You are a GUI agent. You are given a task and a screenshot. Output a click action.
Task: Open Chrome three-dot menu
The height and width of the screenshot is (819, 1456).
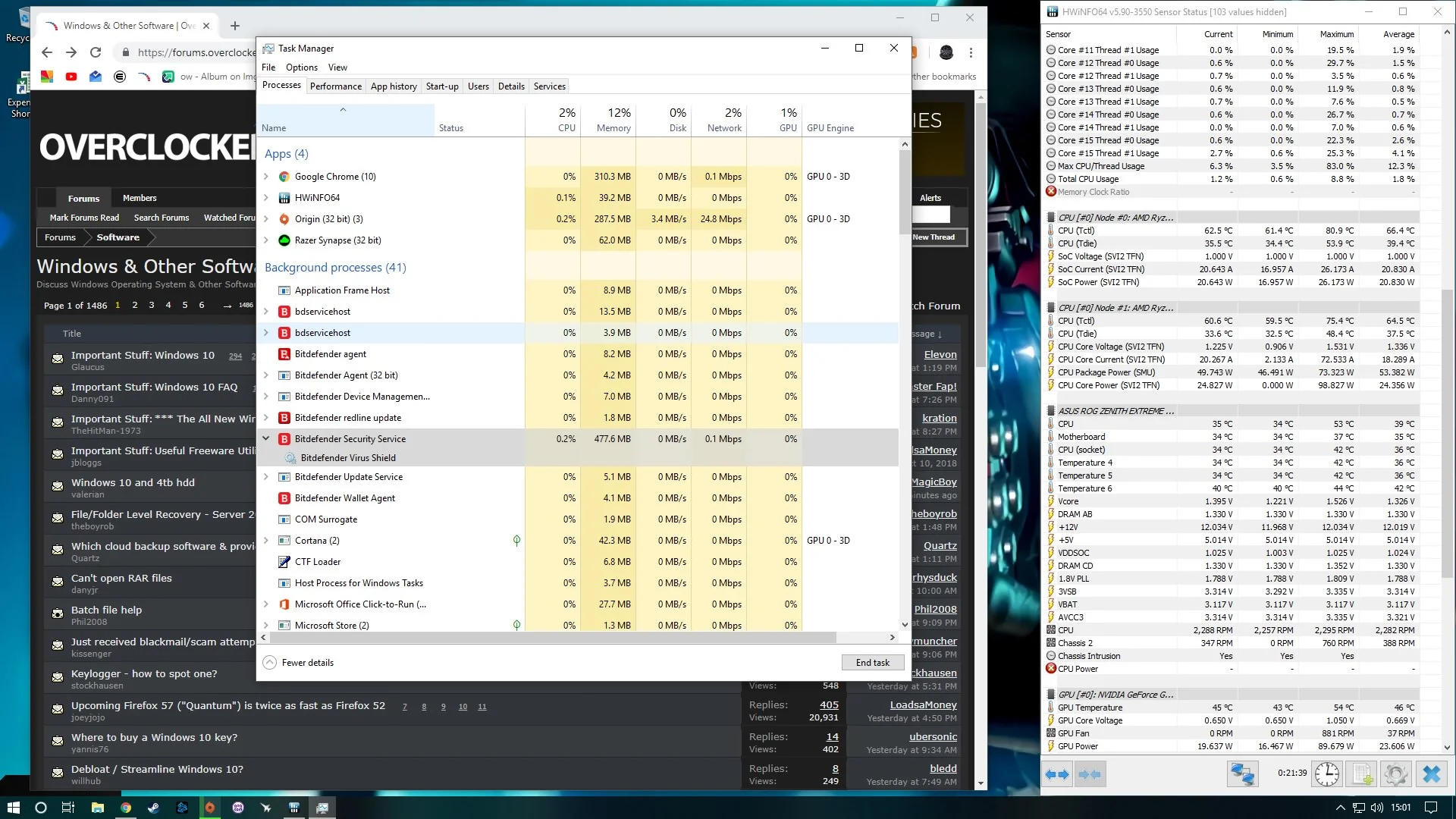click(971, 52)
